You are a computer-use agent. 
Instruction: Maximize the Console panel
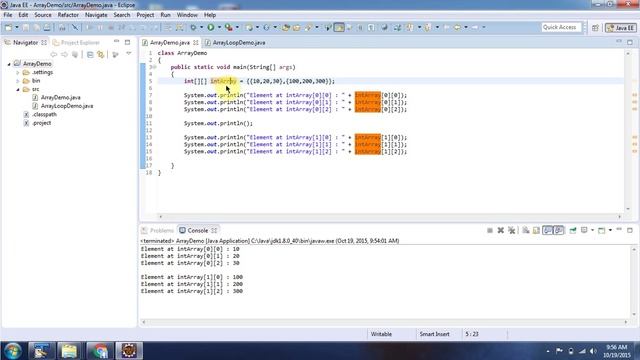[x=630, y=230]
